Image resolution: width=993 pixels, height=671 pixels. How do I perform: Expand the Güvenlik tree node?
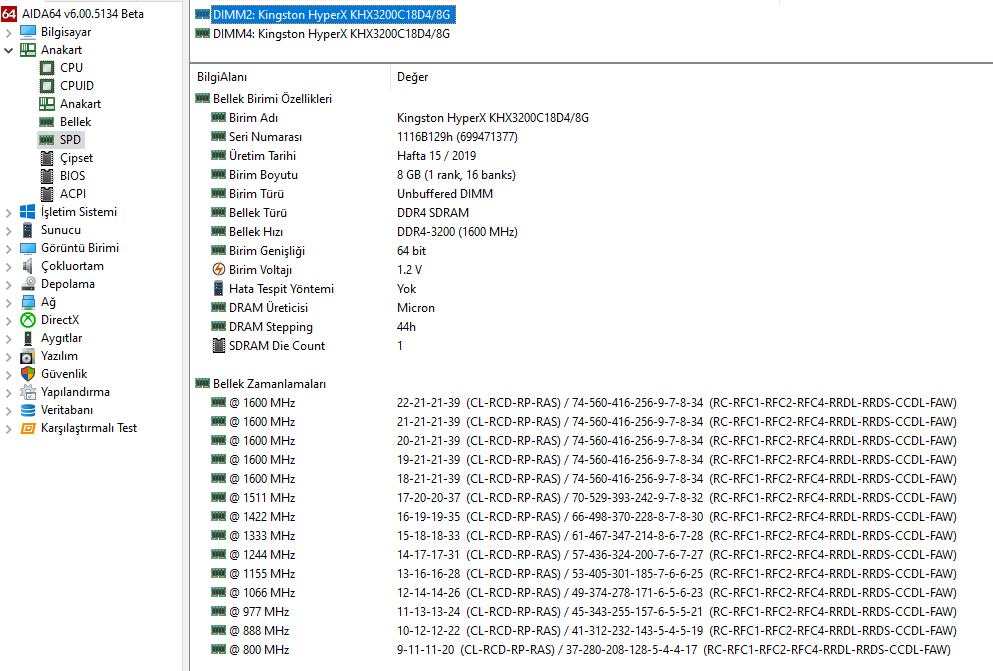pos(9,375)
